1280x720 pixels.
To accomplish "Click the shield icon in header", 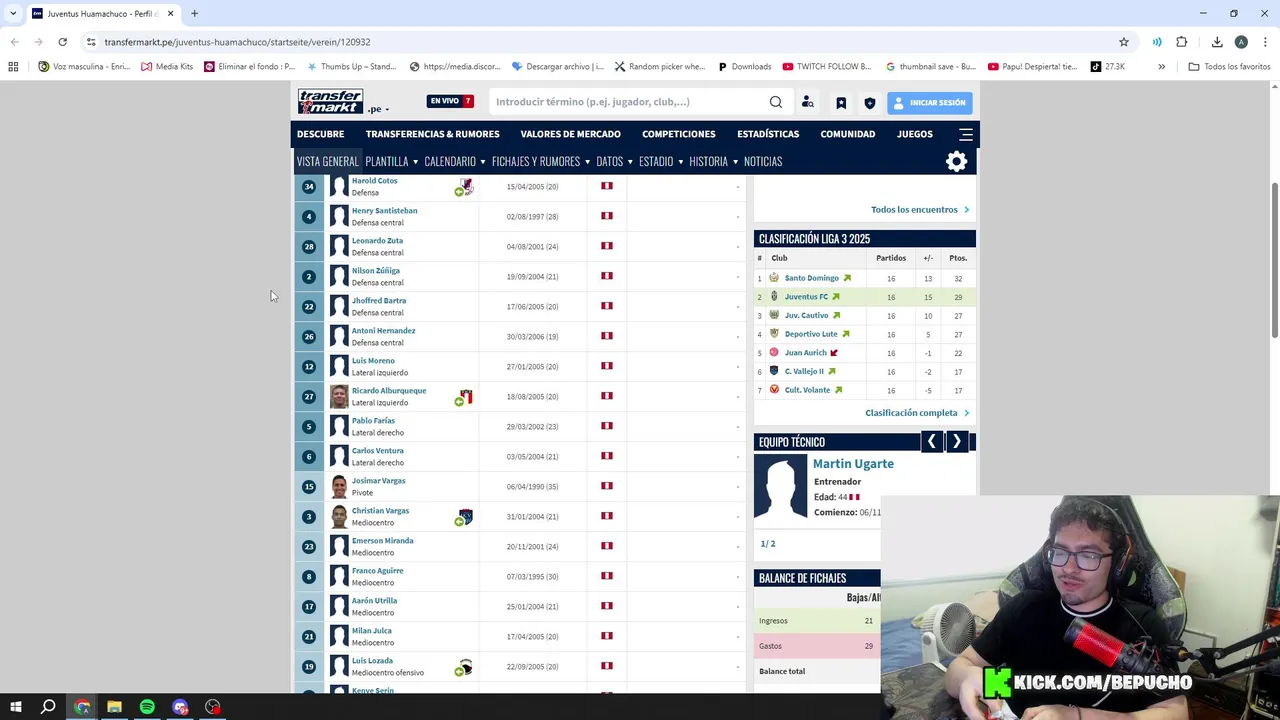I will pos(870,102).
